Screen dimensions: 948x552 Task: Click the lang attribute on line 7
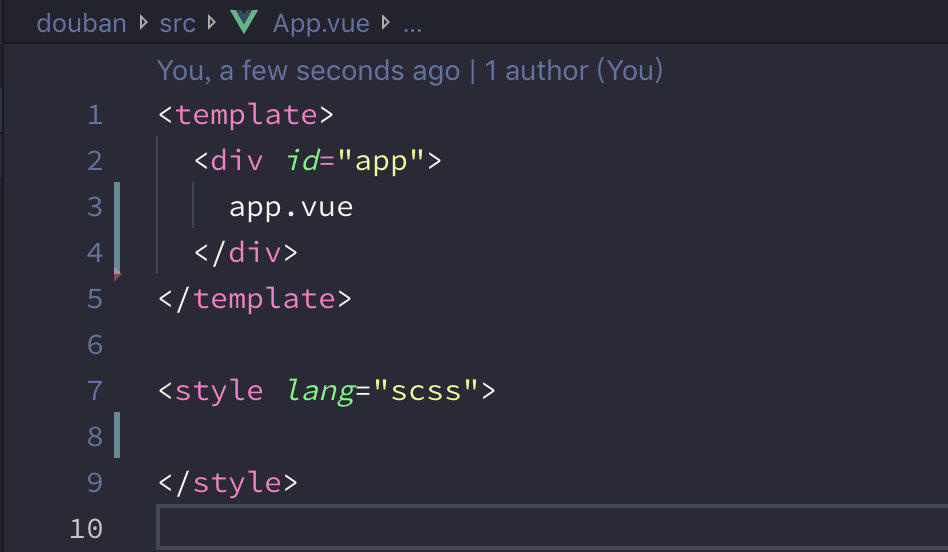(x=320, y=391)
